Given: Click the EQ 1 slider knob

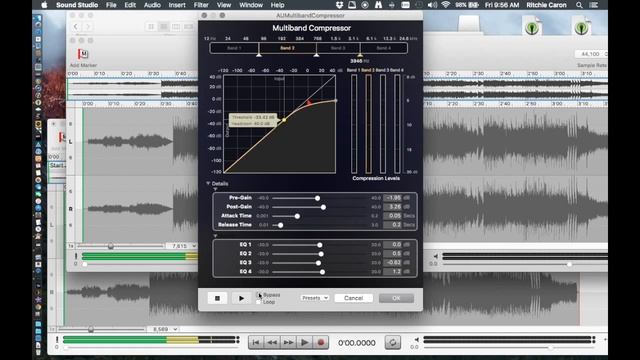Looking at the screenshot, I should [320, 245].
